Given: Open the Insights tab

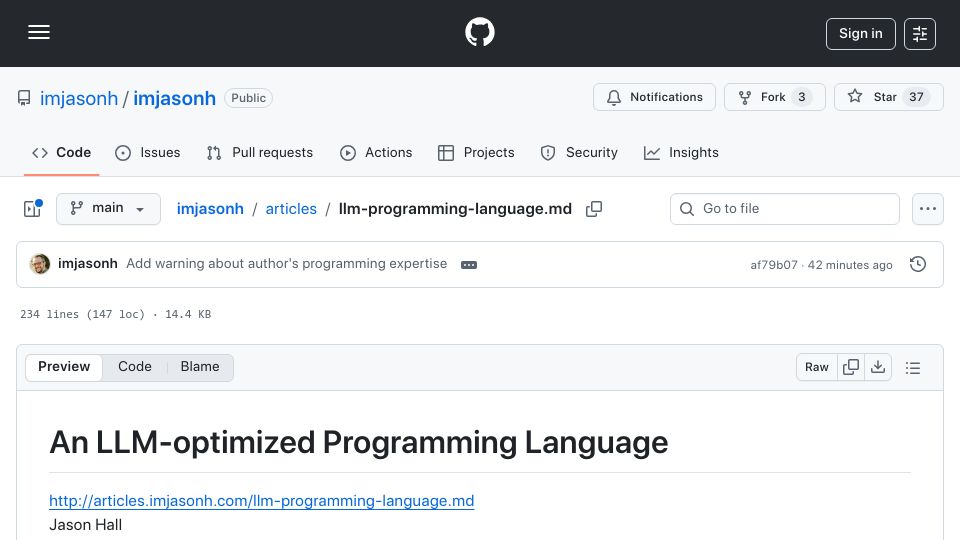Looking at the screenshot, I should [681, 152].
